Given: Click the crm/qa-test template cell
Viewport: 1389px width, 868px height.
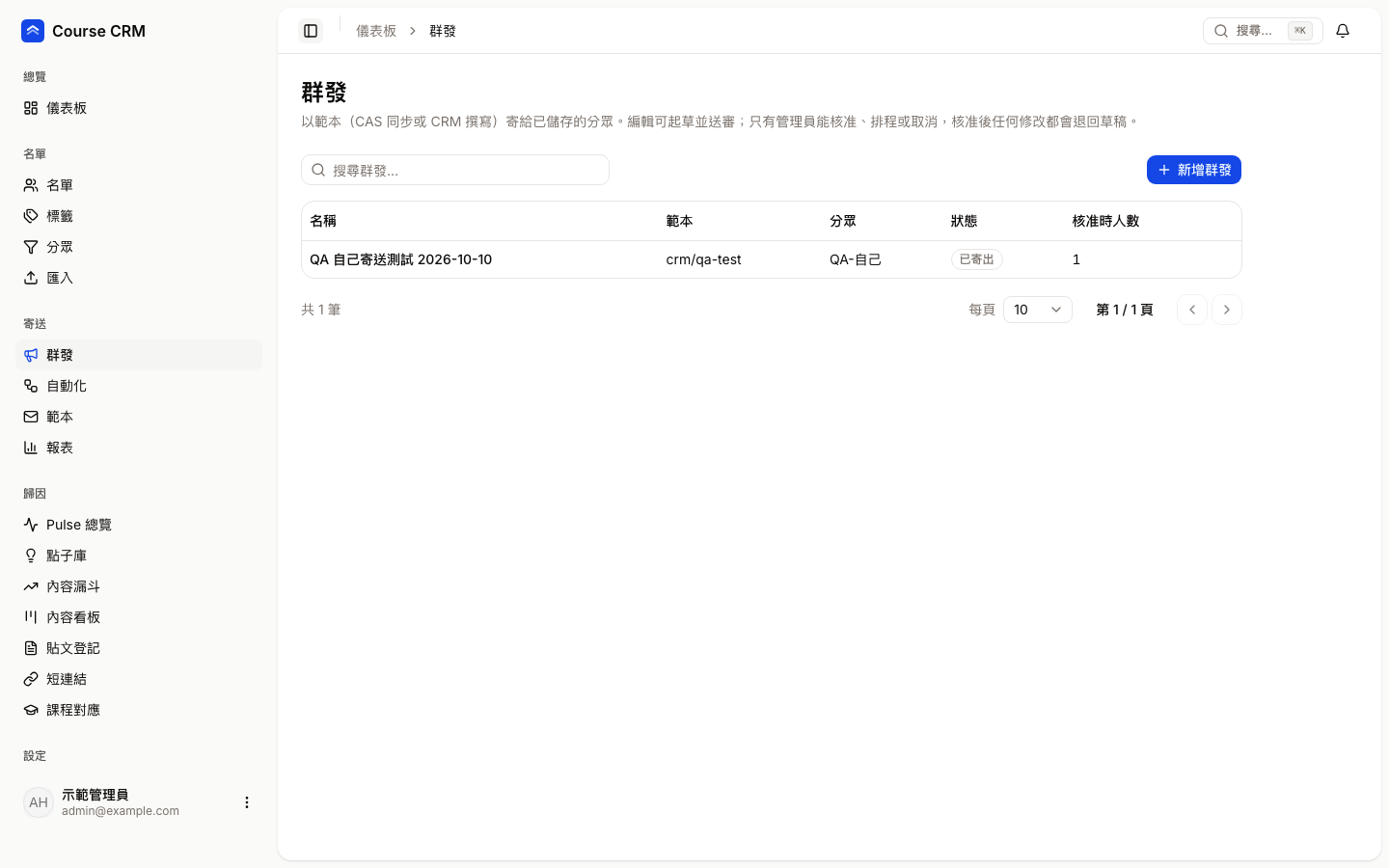Looking at the screenshot, I should tap(704, 259).
